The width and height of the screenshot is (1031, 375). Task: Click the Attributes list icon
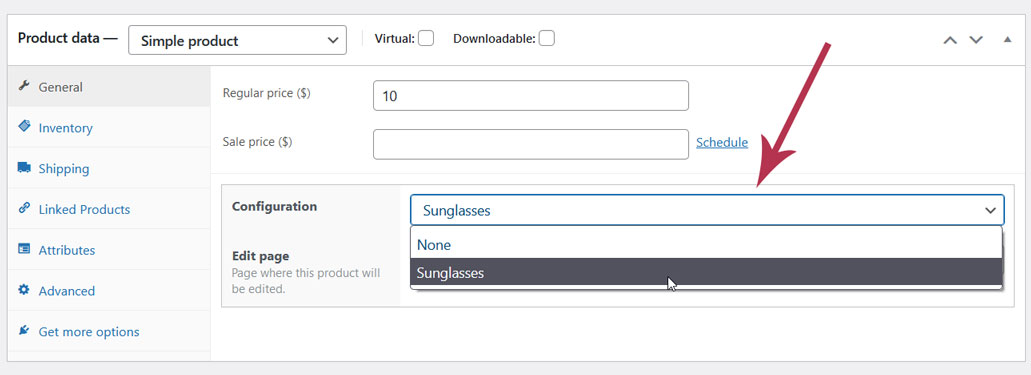24,249
